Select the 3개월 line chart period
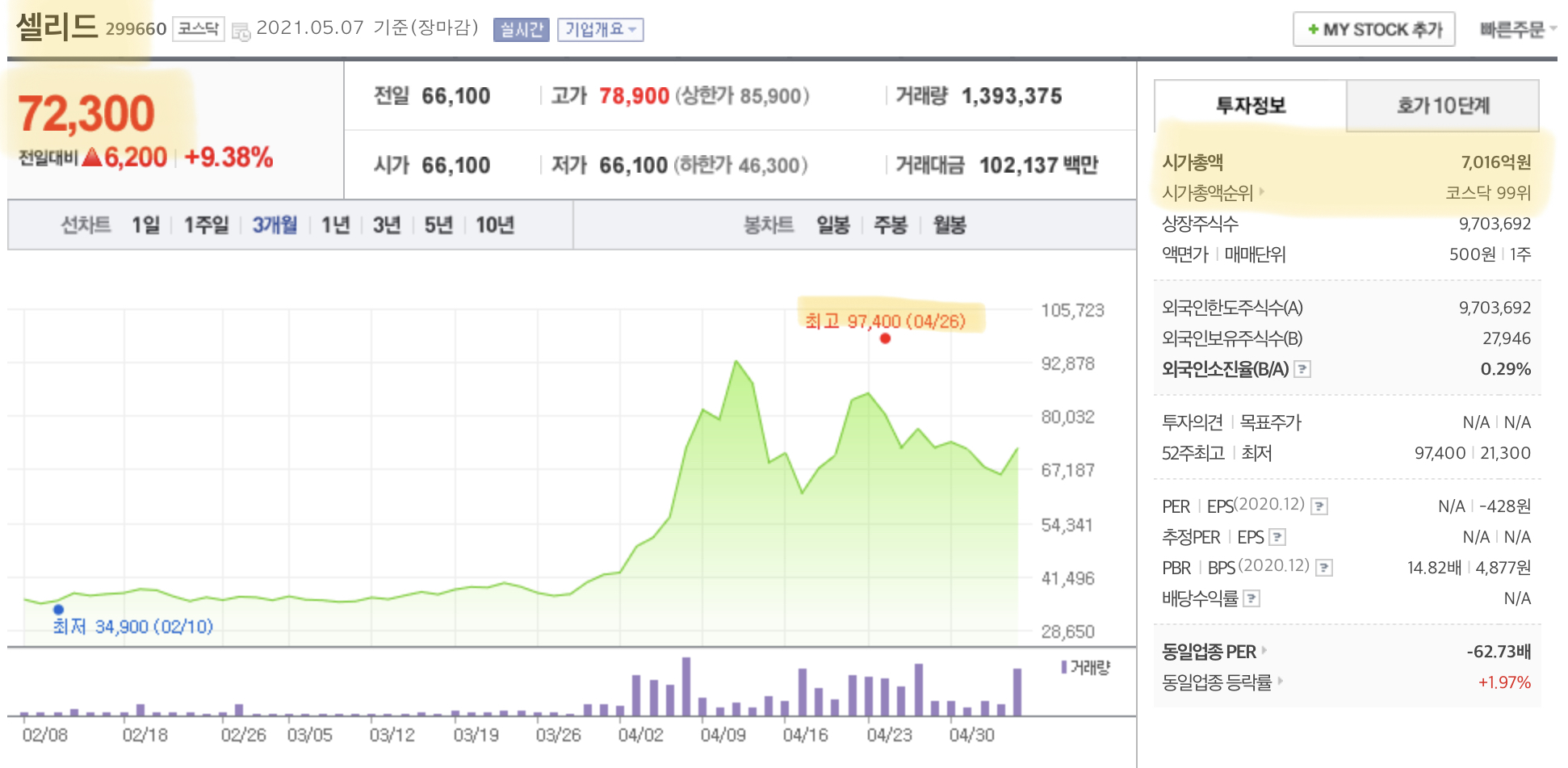The height and width of the screenshot is (768, 1568). point(275,225)
